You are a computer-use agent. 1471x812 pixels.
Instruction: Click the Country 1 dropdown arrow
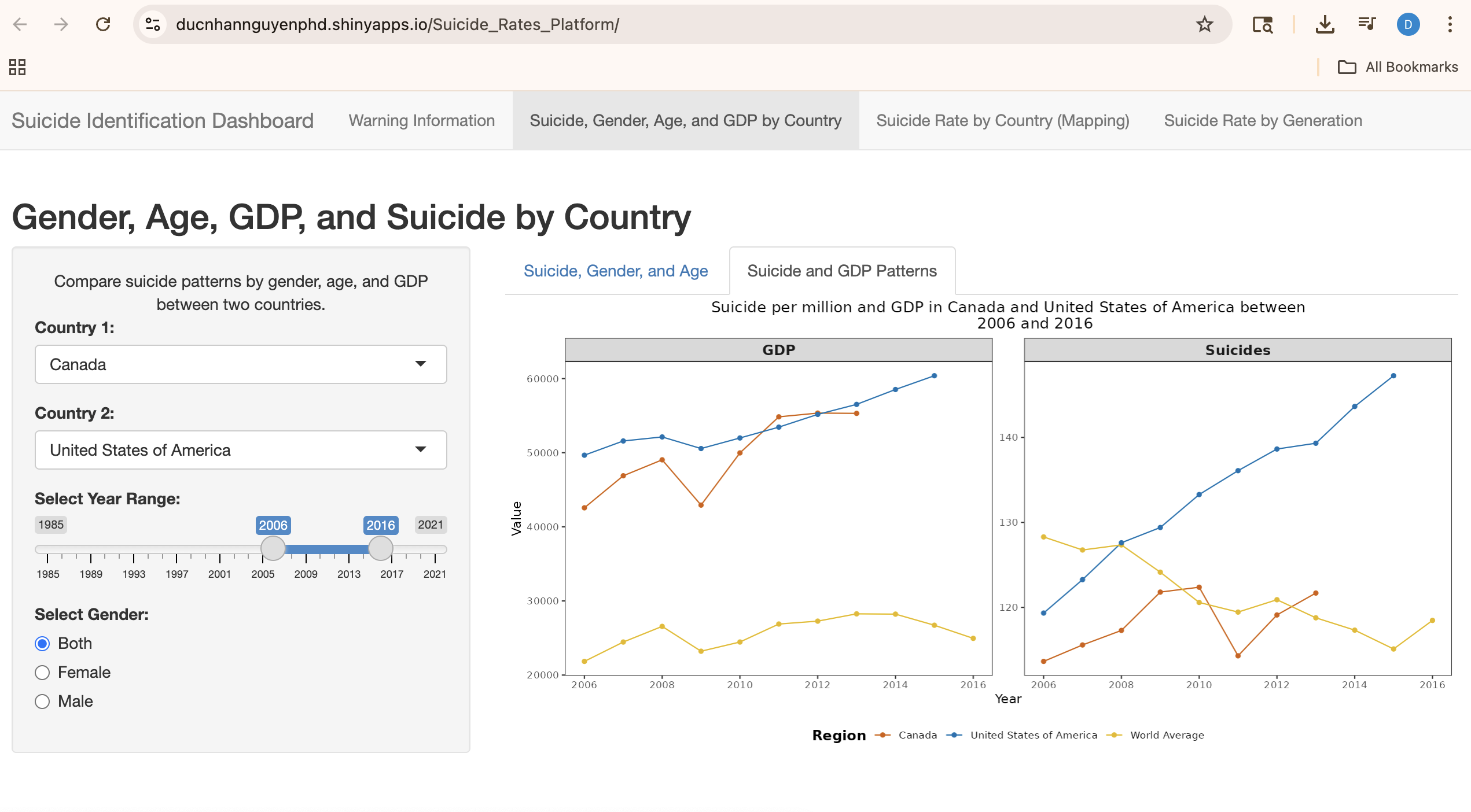(x=421, y=364)
